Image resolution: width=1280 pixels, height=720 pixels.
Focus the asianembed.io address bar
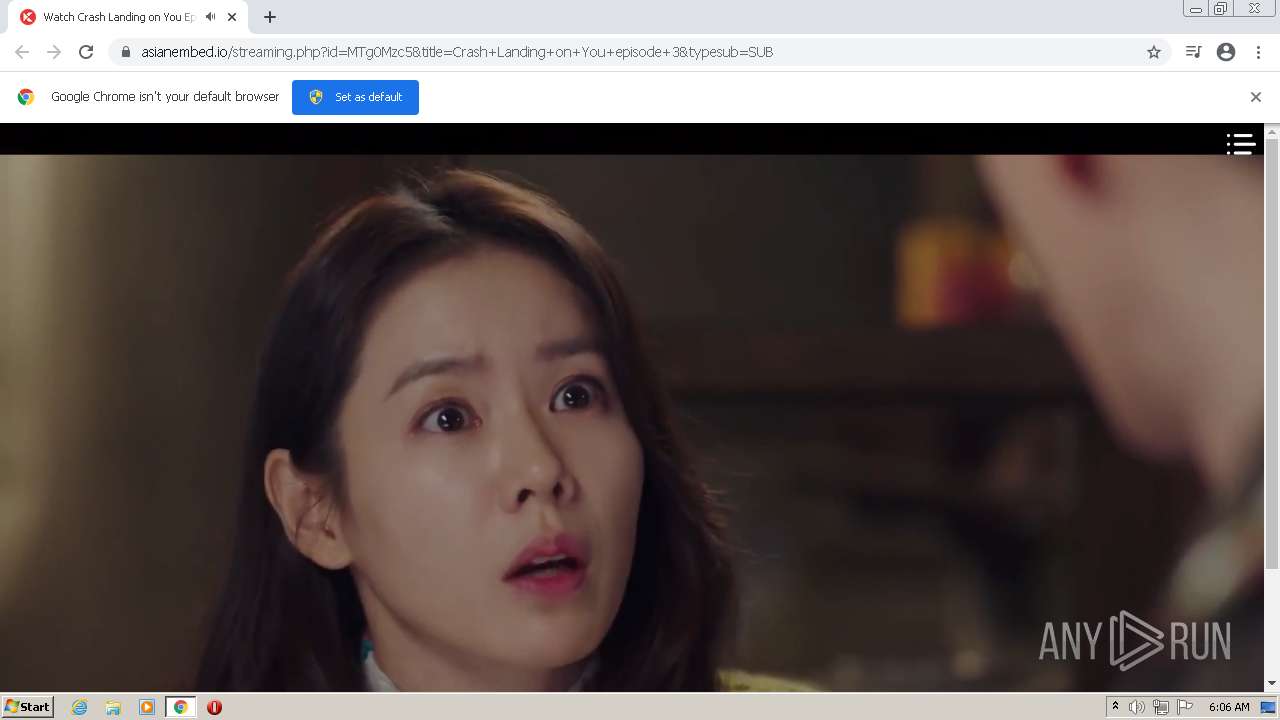(640, 52)
